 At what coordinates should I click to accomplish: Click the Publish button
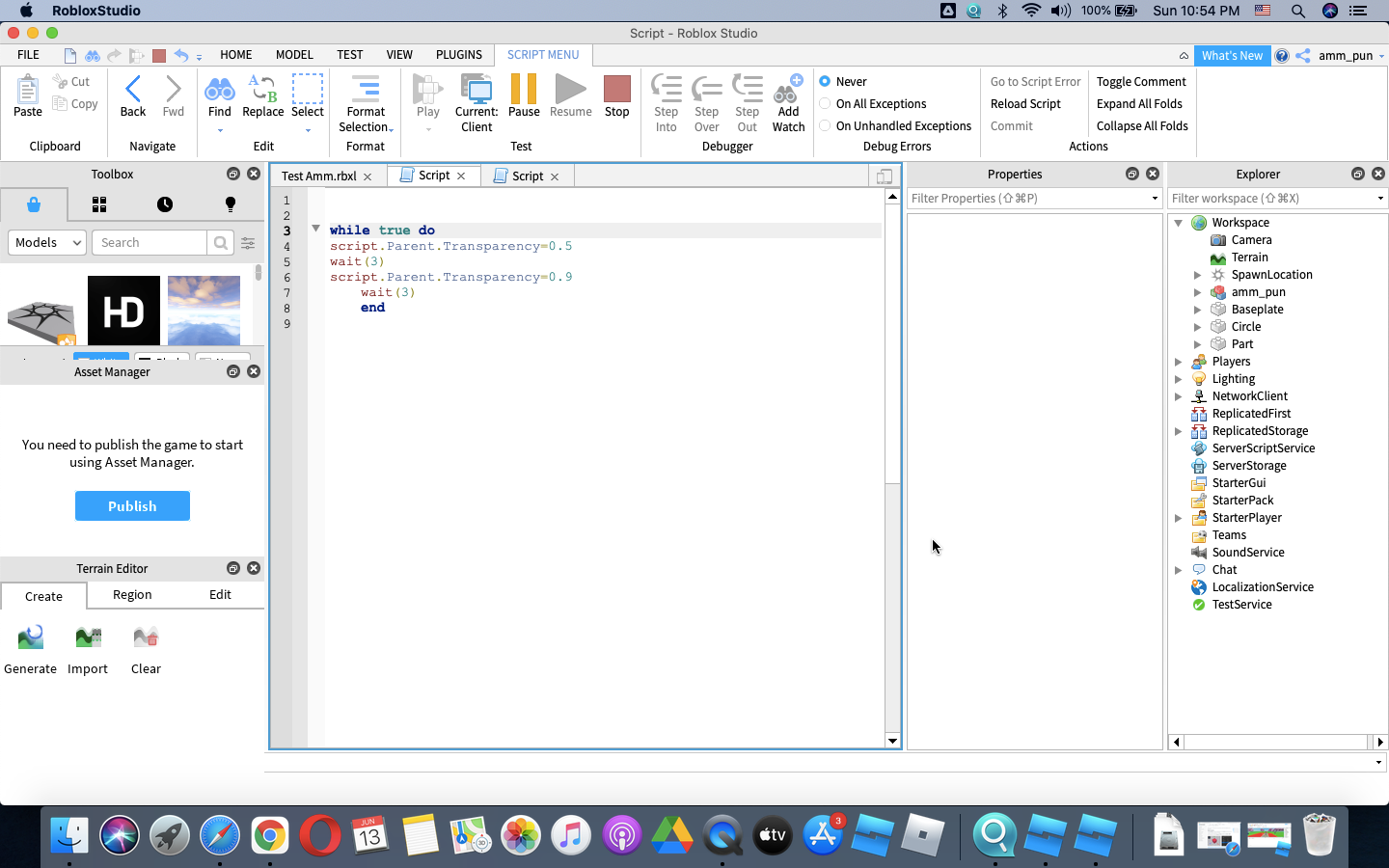tap(132, 506)
